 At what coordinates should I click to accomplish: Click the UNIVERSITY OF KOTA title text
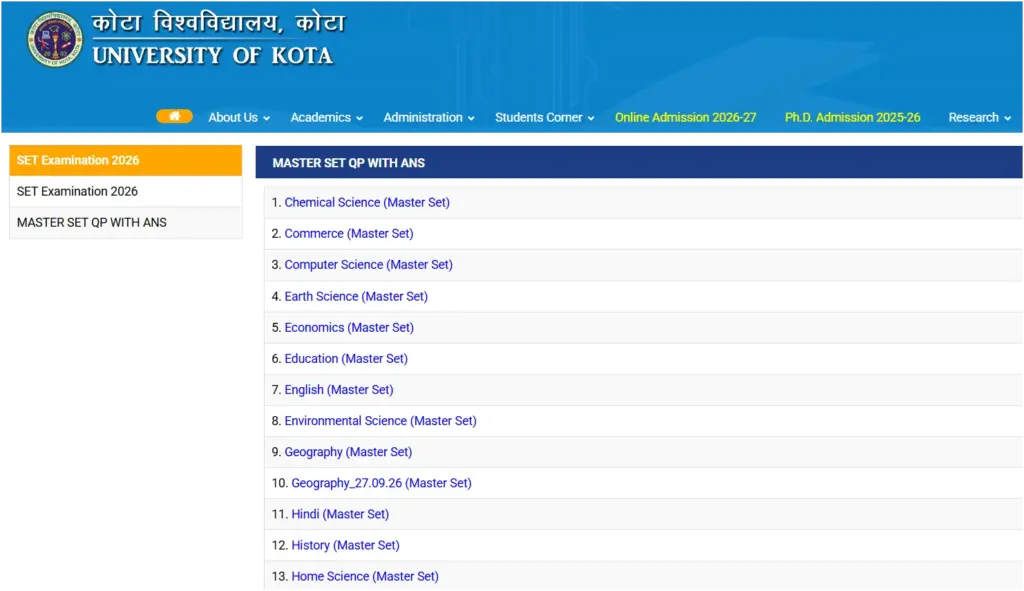(x=213, y=56)
